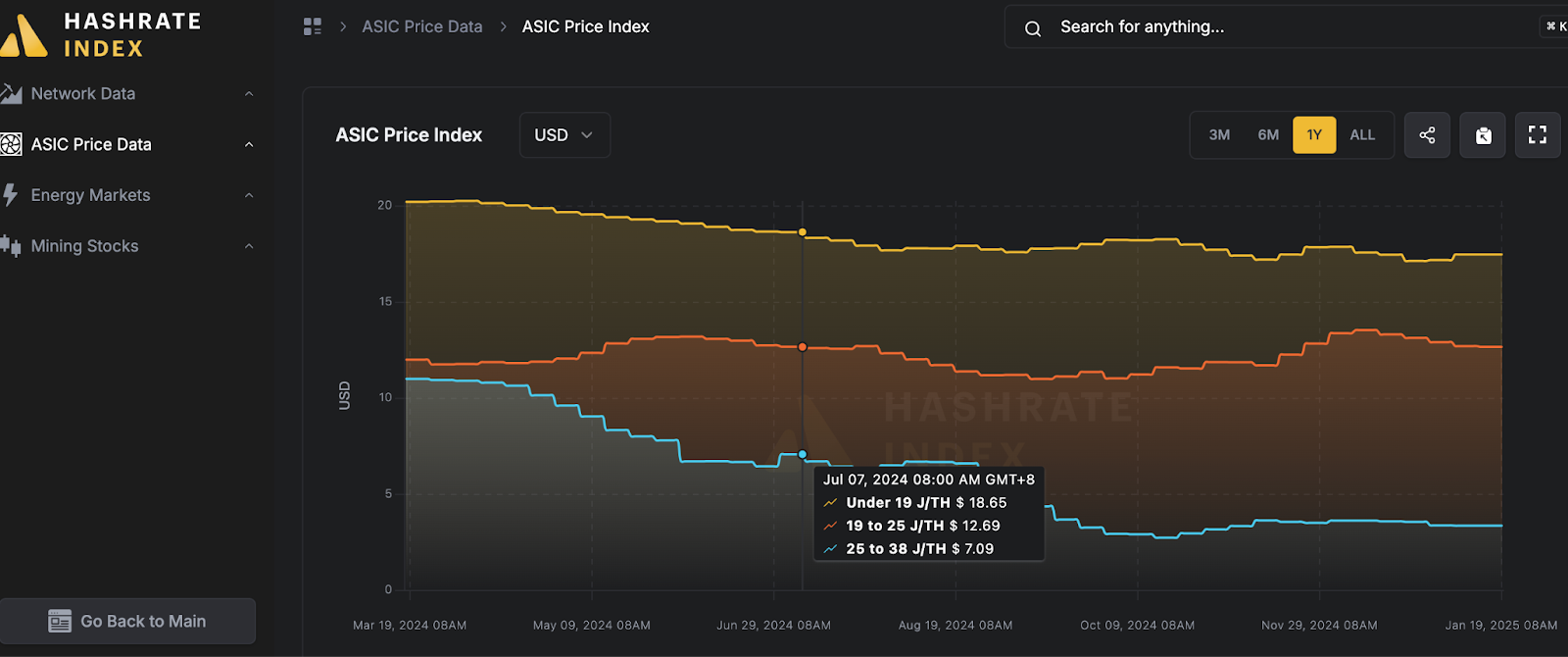Expand the Mining Stocks section chevron
This screenshot has height=657, width=1568.
(249, 246)
